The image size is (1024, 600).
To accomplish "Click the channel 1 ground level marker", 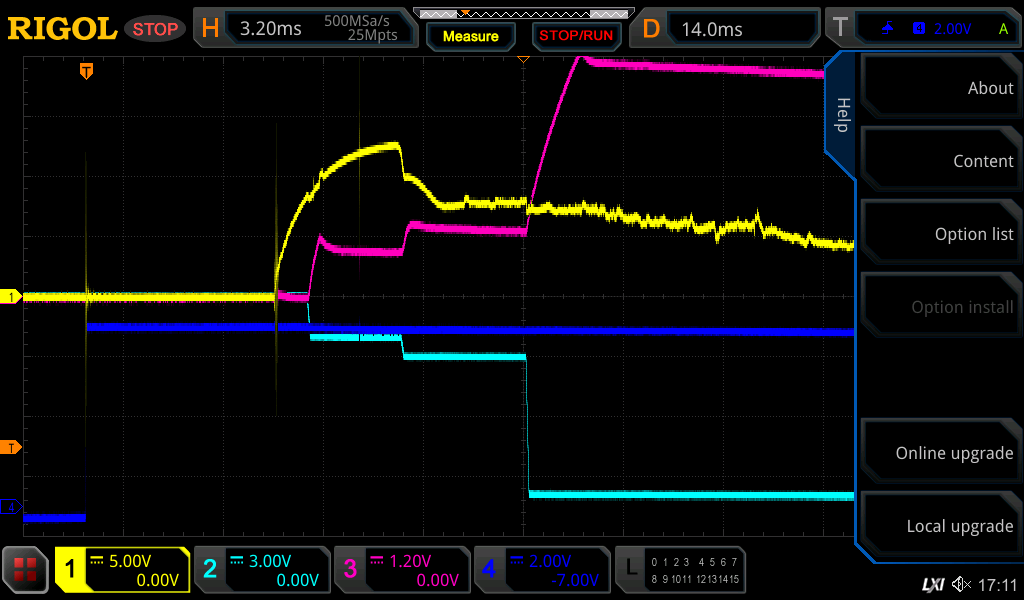I will [12, 297].
